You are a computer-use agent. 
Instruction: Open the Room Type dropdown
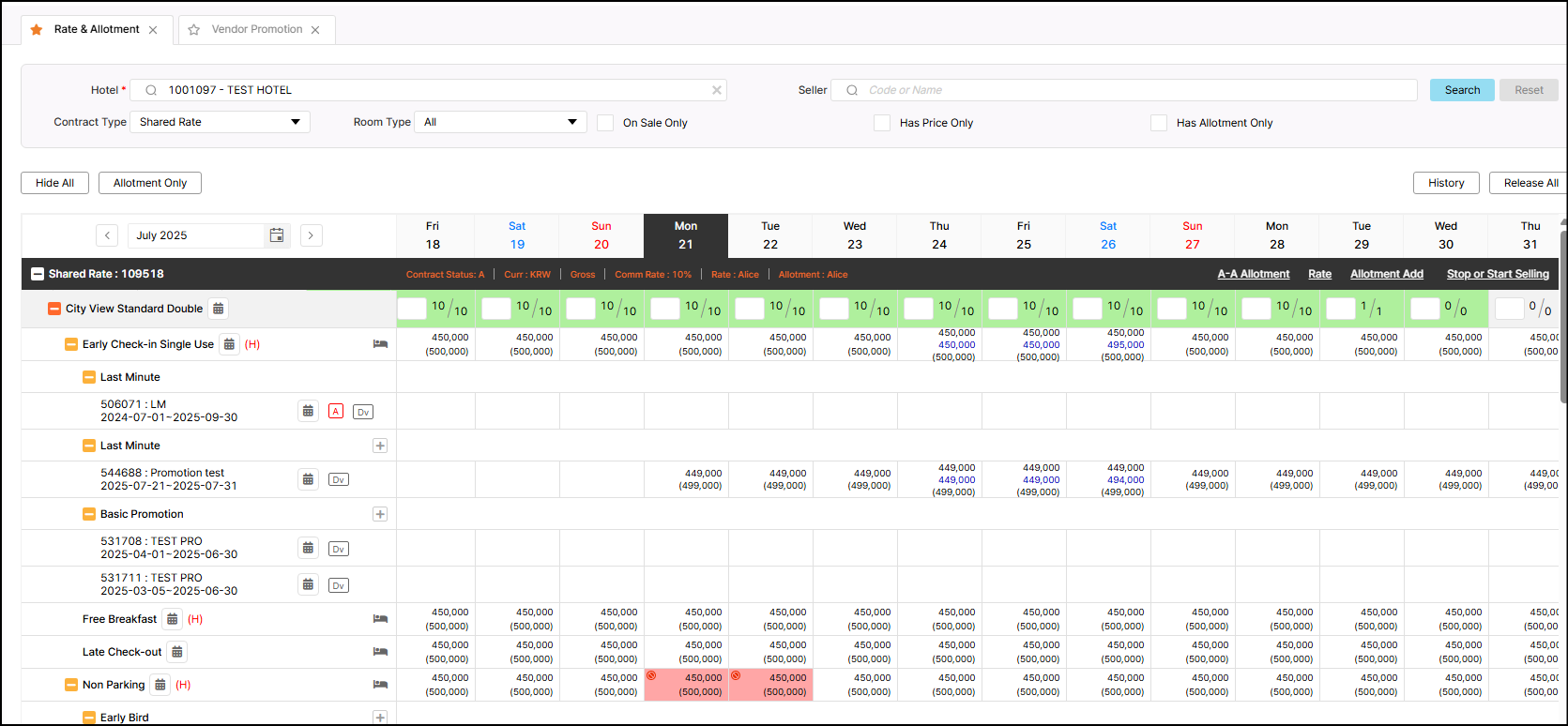[x=500, y=122]
